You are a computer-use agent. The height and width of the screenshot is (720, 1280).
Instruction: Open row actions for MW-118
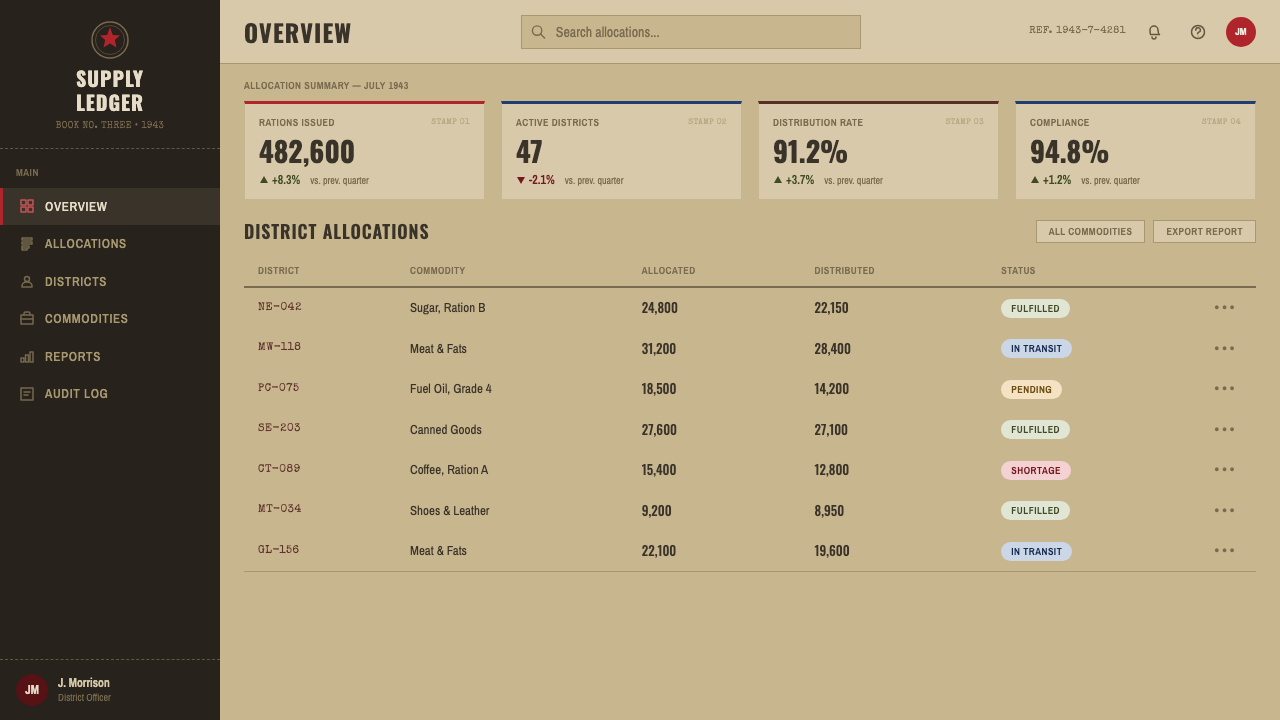[1225, 348]
